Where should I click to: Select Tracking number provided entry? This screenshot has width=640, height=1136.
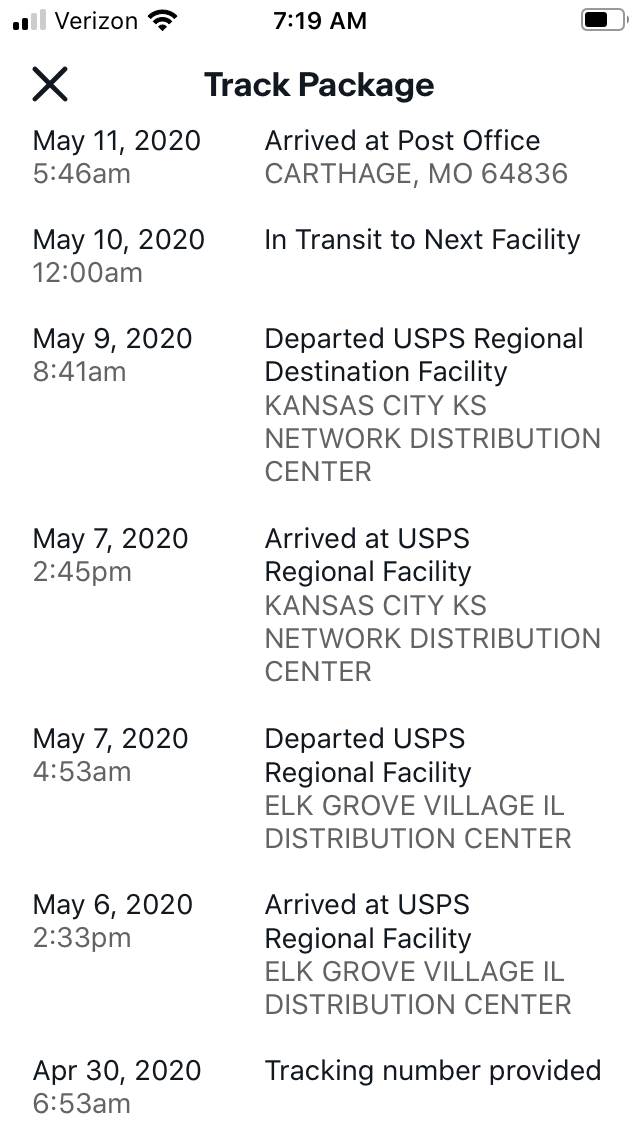[320, 1087]
